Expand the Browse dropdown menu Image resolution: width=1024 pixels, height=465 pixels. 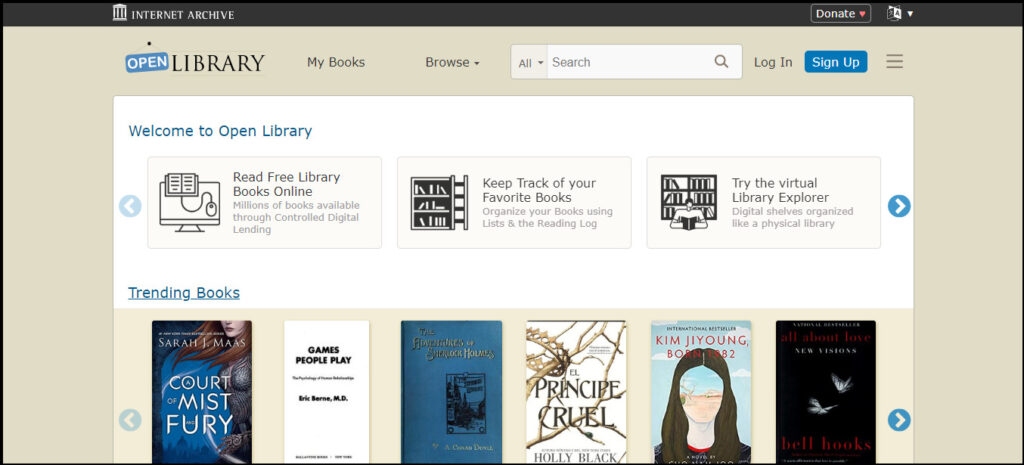(x=452, y=62)
